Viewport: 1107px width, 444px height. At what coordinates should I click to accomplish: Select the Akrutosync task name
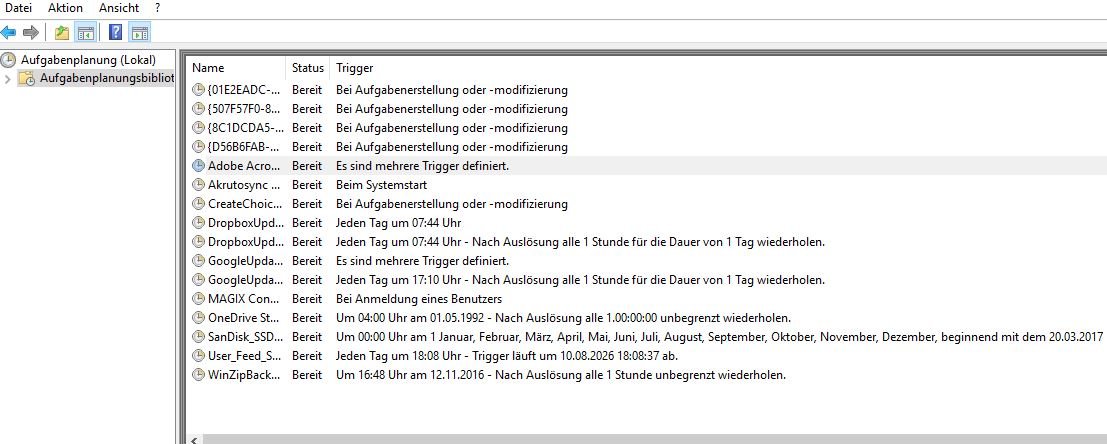tap(244, 185)
